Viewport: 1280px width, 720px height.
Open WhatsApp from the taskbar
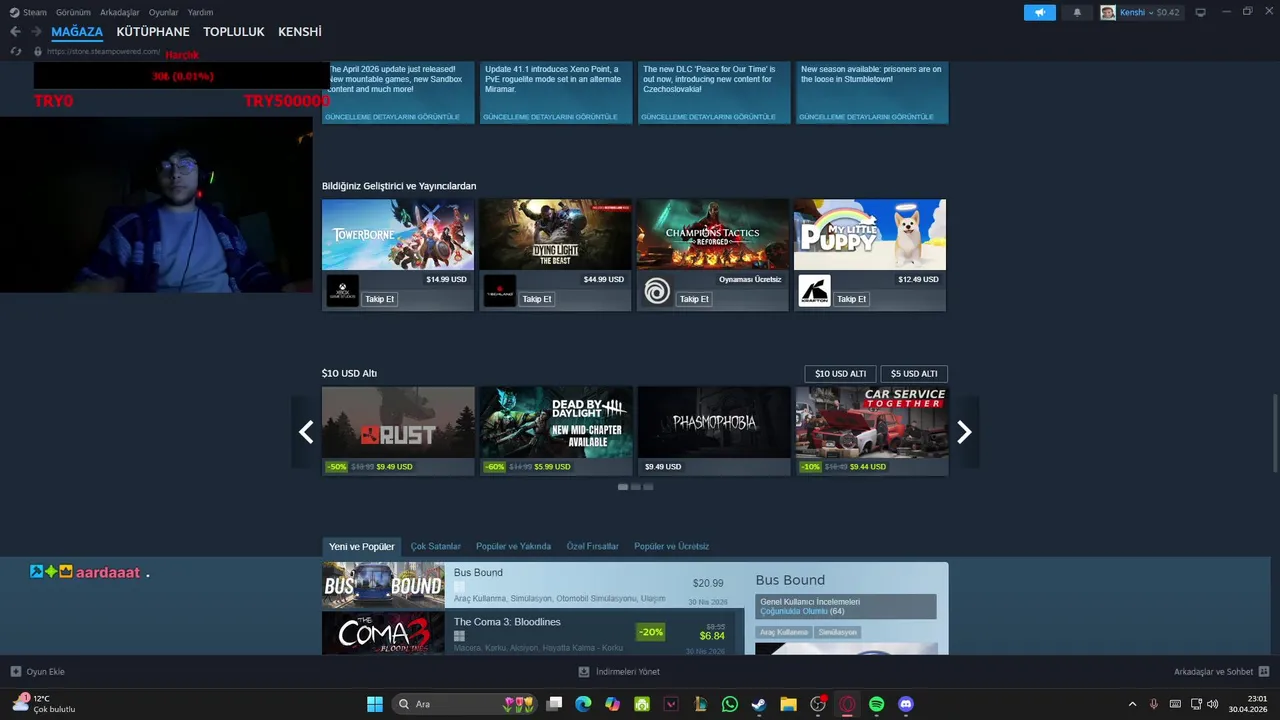tap(730, 704)
